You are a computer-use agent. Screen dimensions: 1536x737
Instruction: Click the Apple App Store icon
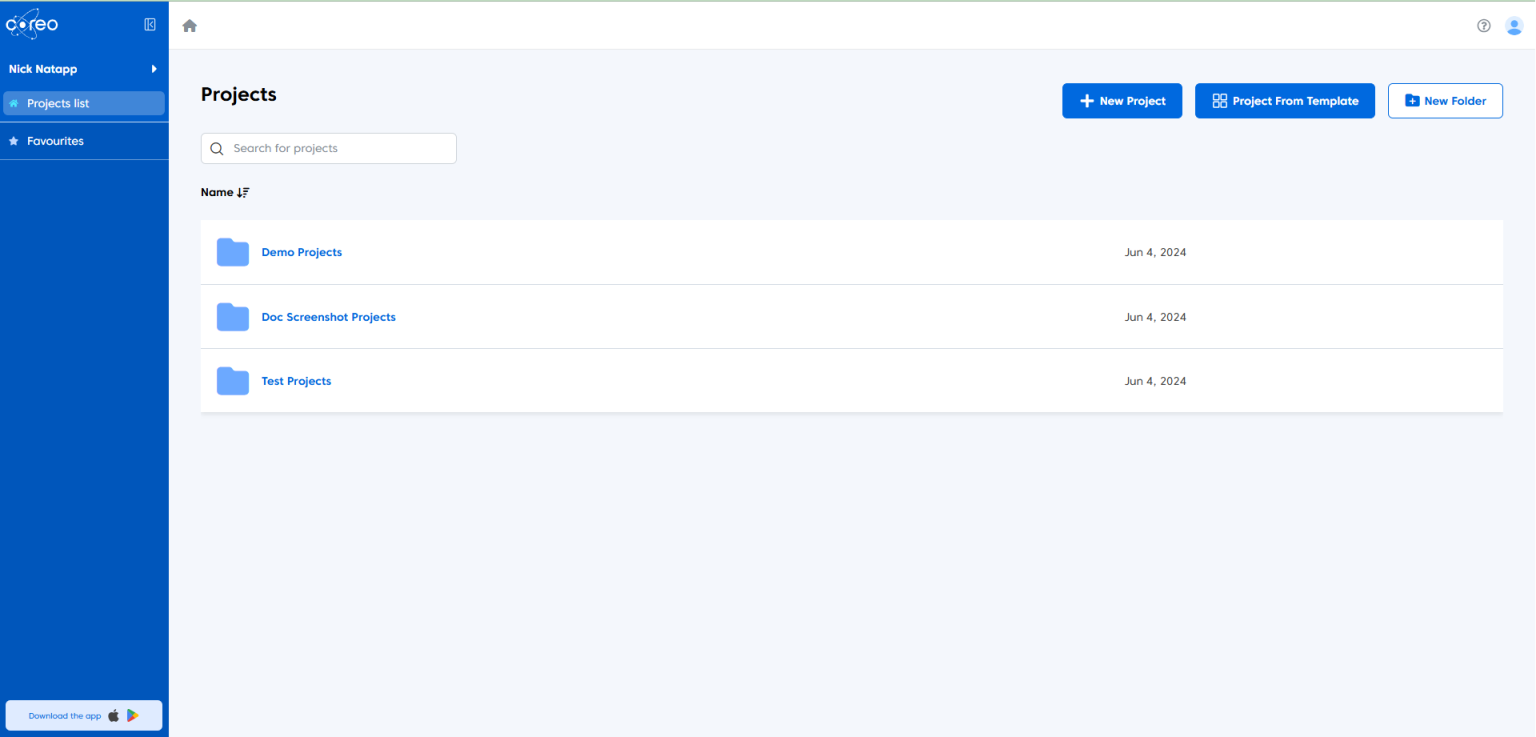tap(114, 716)
